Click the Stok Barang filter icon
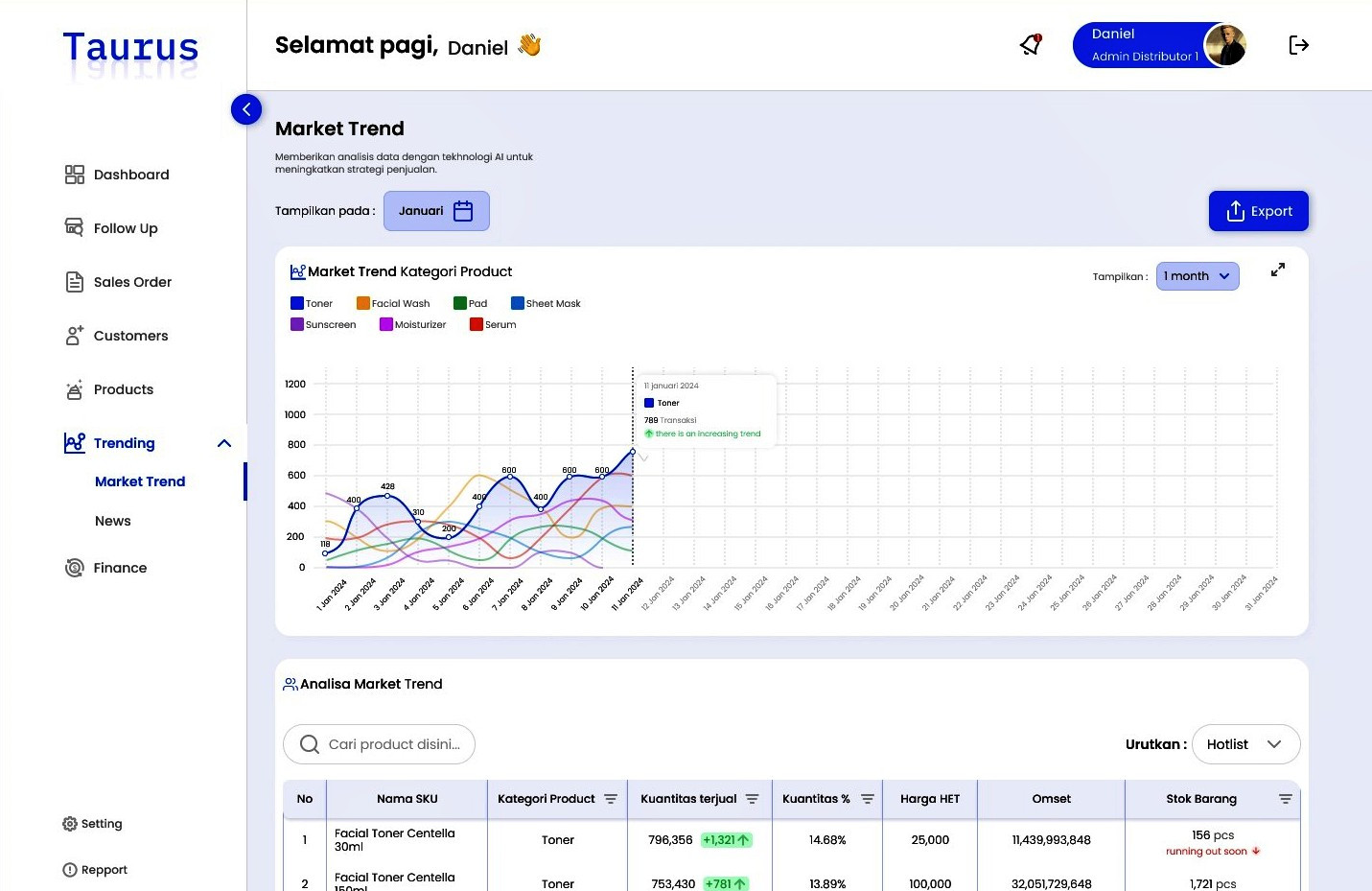This screenshot has height=891, width=1372. pos(1285,799)
